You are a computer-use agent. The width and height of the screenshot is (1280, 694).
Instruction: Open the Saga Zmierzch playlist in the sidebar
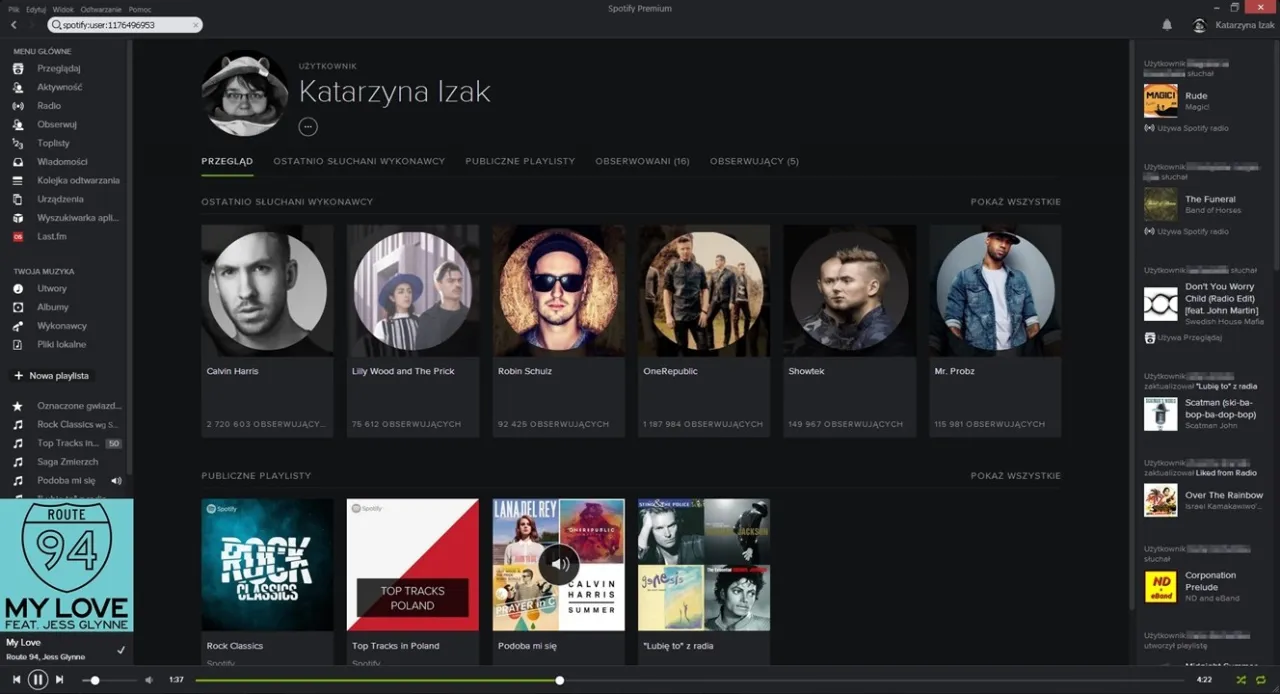67,462
